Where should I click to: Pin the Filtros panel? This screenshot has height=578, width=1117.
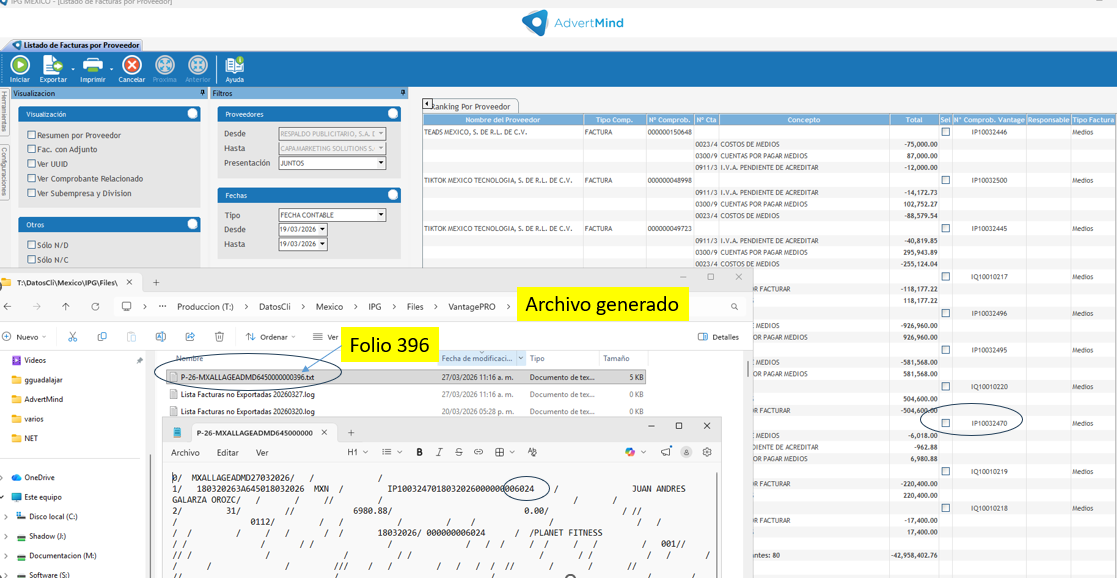coord(402,93)
